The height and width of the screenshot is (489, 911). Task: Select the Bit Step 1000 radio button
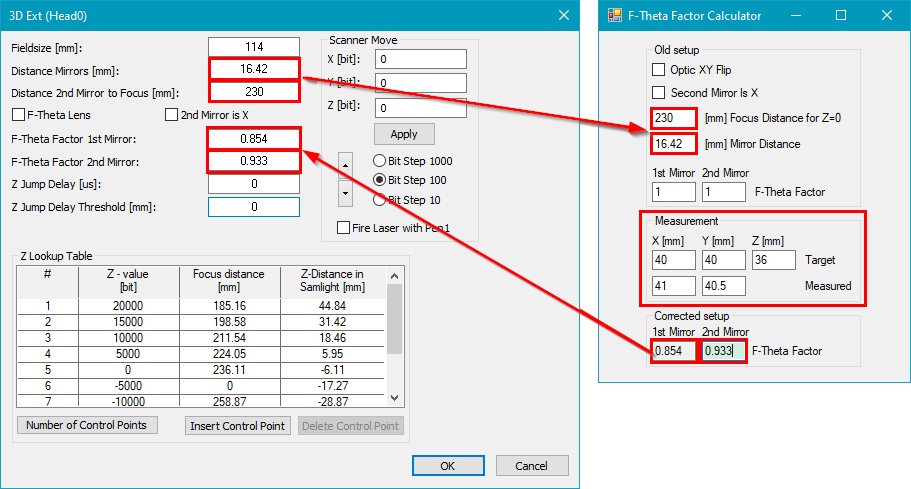(379, 161)
